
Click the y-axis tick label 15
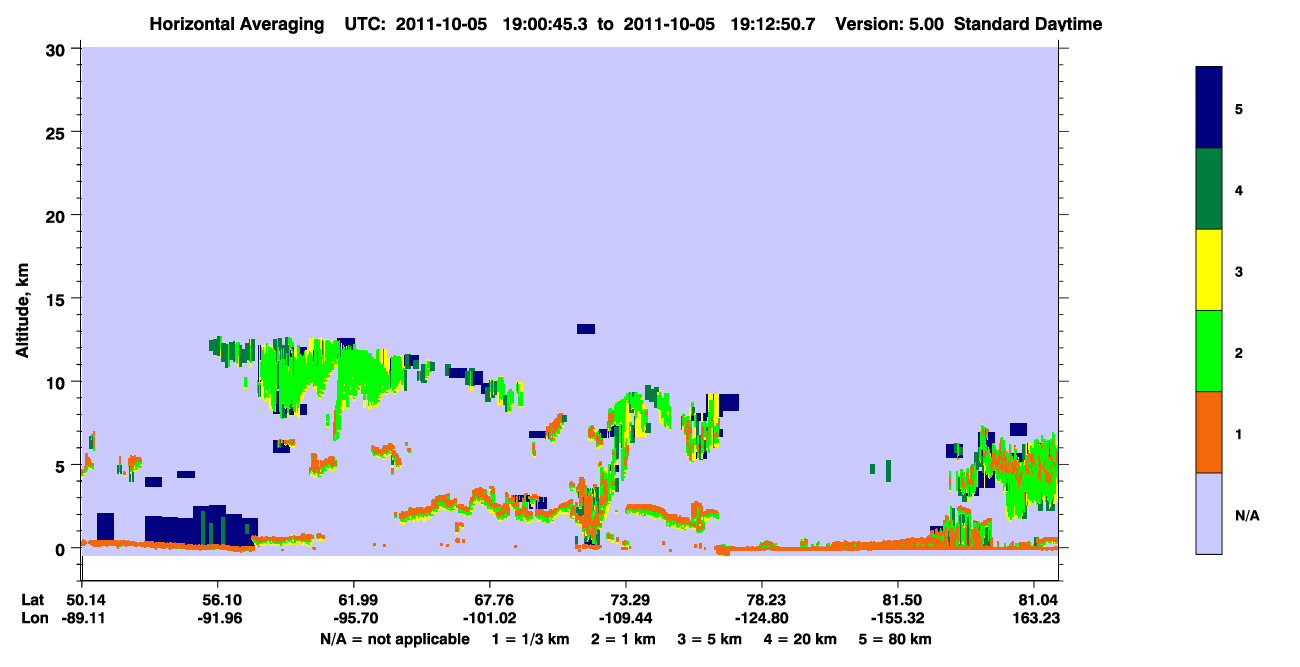point(57,299)
